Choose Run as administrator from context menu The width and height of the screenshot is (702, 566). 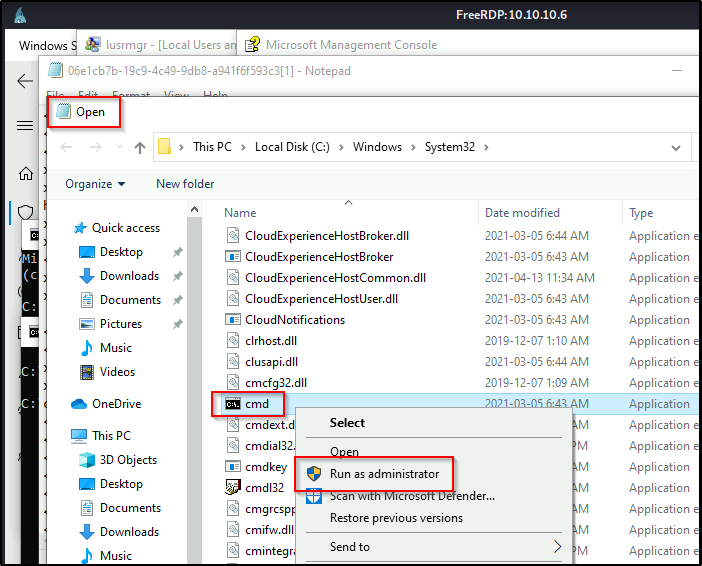(384, 474)
